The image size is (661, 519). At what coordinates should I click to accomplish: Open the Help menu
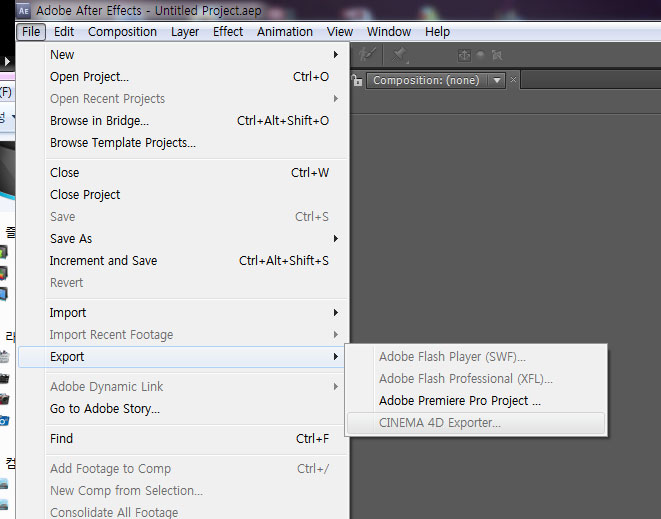pyautogui.click(x=437, y=32)
